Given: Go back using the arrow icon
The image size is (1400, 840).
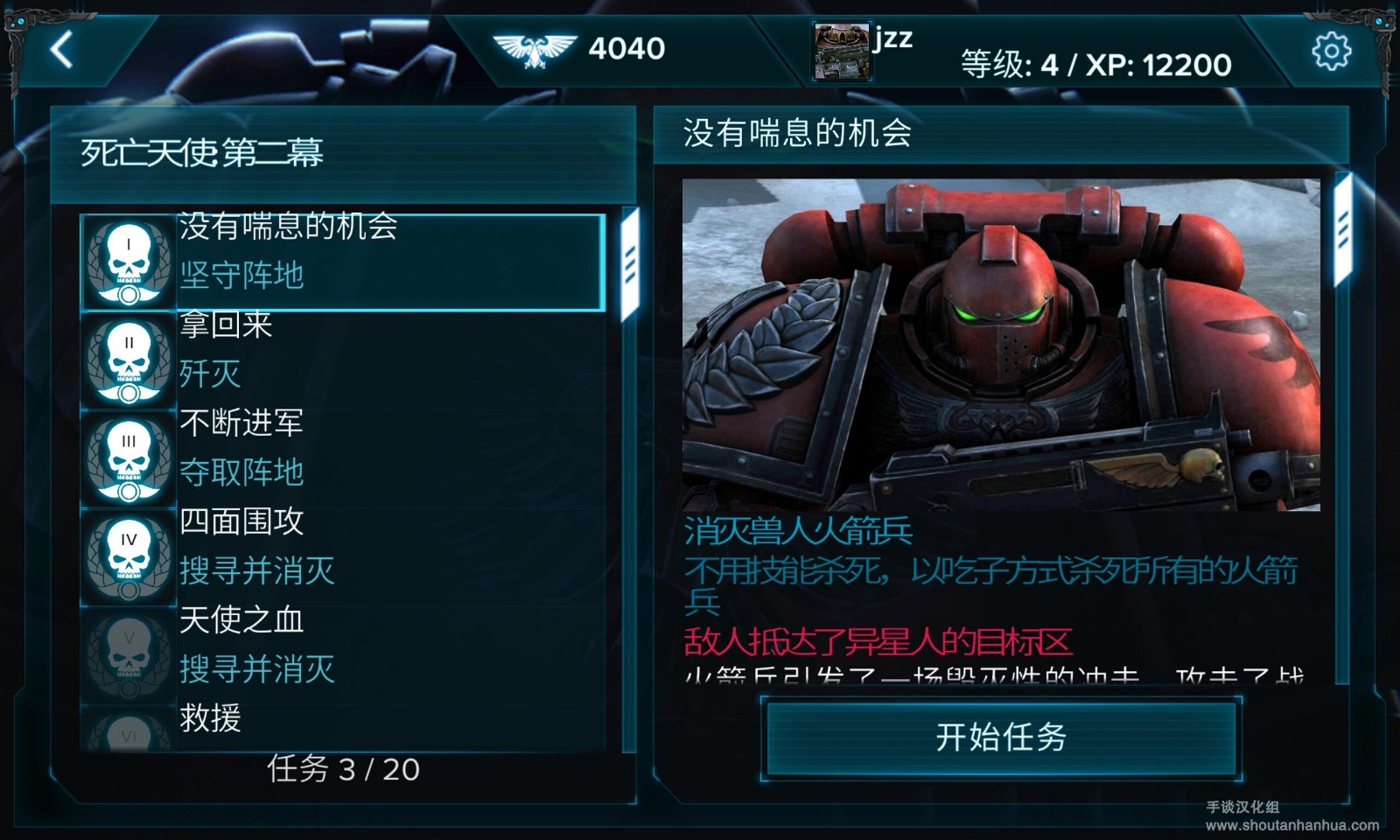Looking at the screenshot, I should pyautogui.click(x=61, y=50).
